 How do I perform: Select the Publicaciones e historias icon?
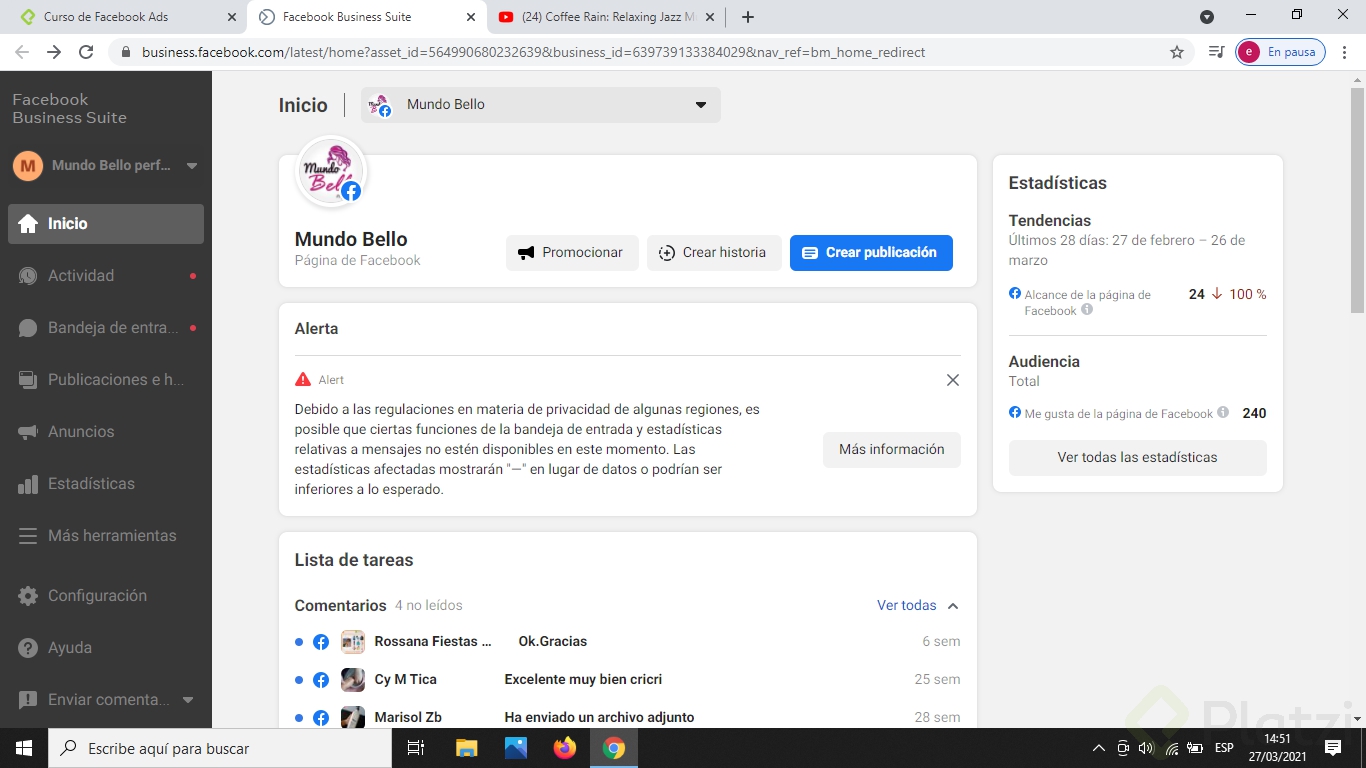[x=26, y=379]
